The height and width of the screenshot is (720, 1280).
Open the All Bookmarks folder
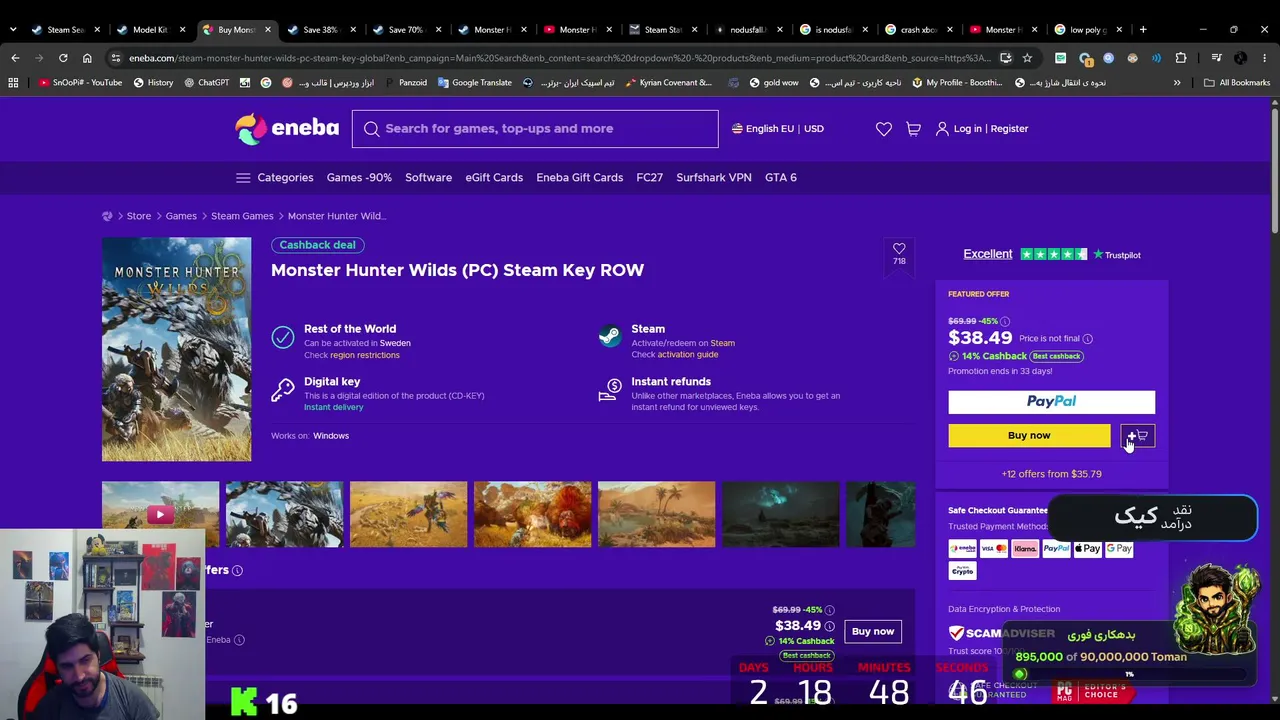coord(1237,83)
